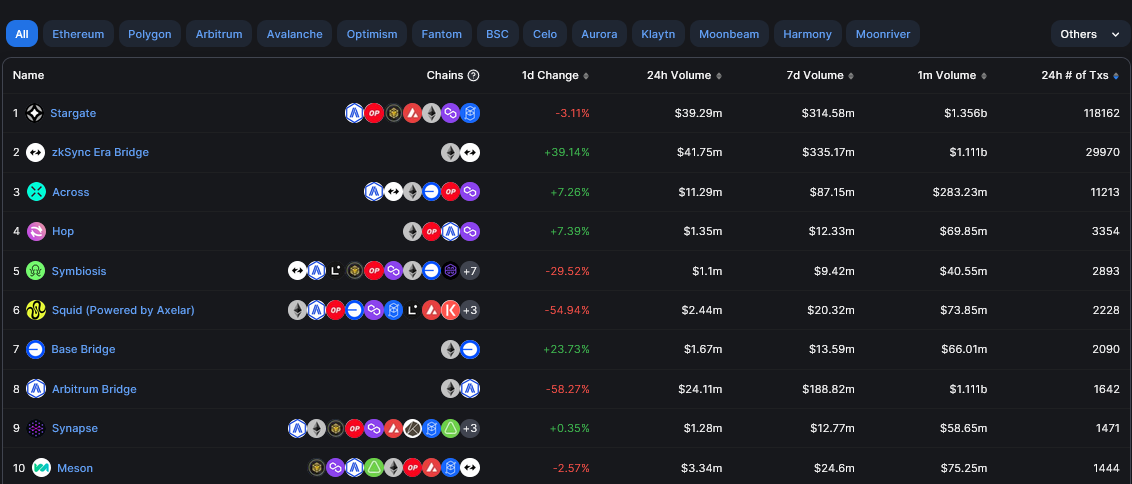Viewport: 1132px width, 484px height.
Task: Open the Stargate bridge link
Action: 73,113
